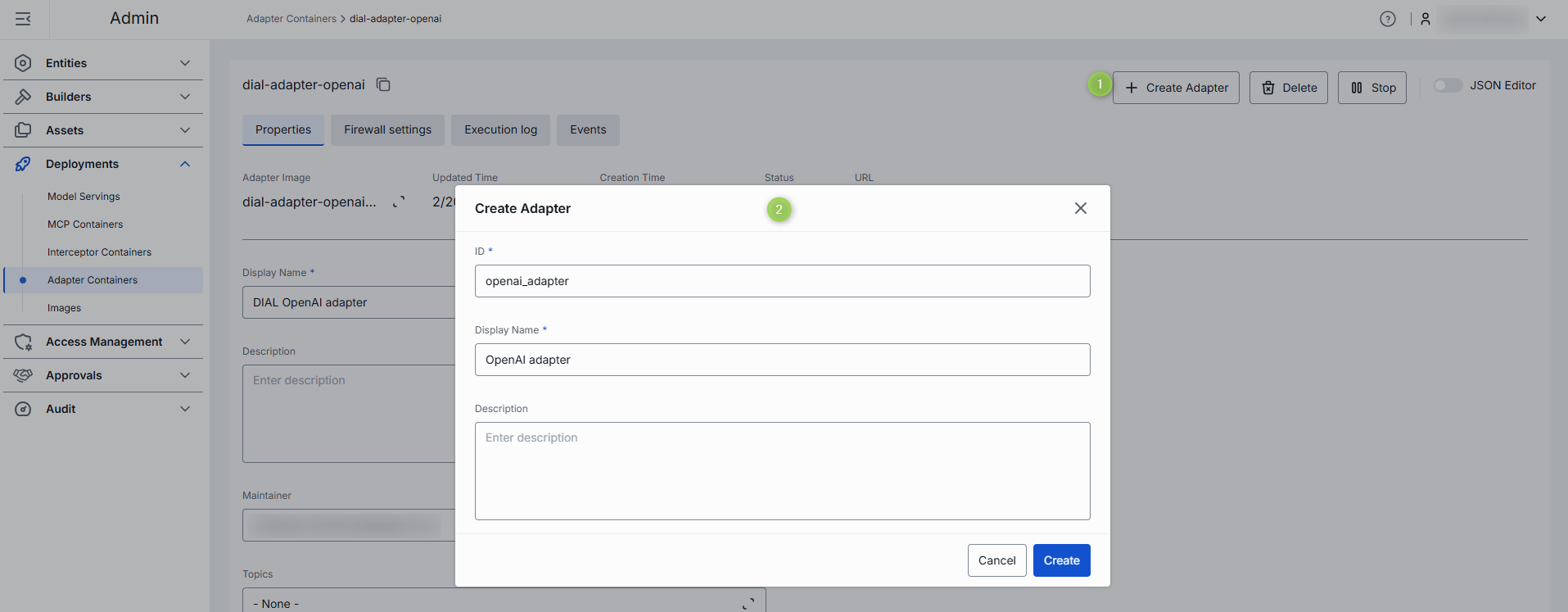Click Cancel in the dialog
1568x612 pixels.
click(996, 560)
